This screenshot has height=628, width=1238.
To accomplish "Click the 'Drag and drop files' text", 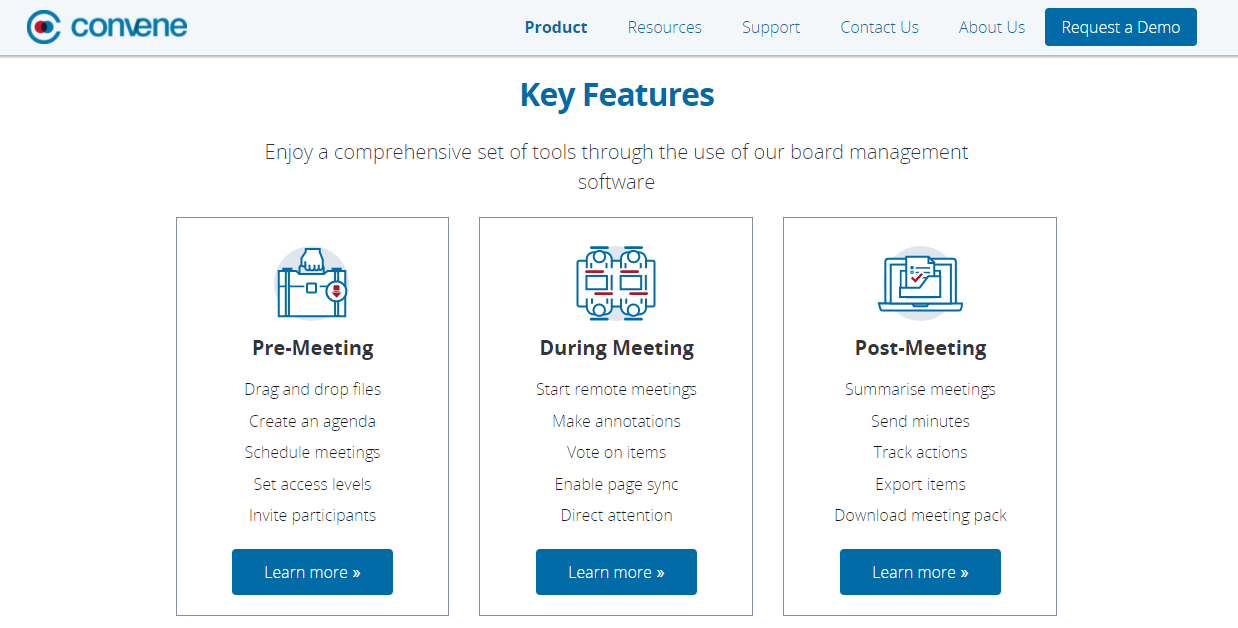I will (x=313, y=389).
